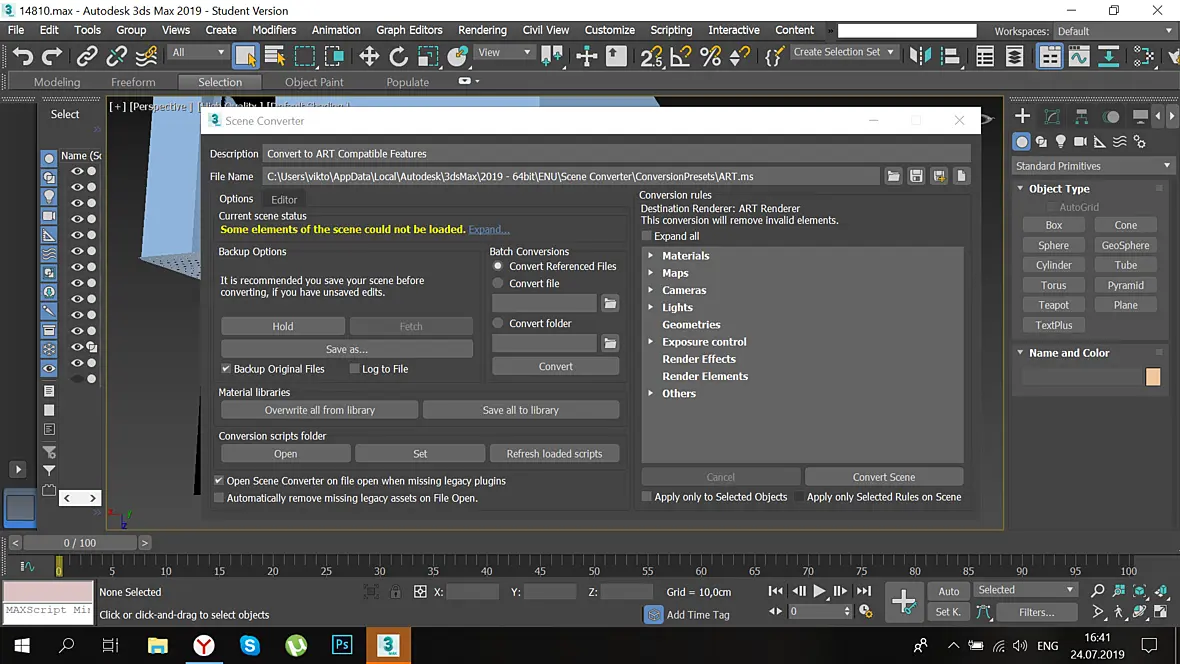
Task: Open Graph Editors menu
Action: pos(409,30)
